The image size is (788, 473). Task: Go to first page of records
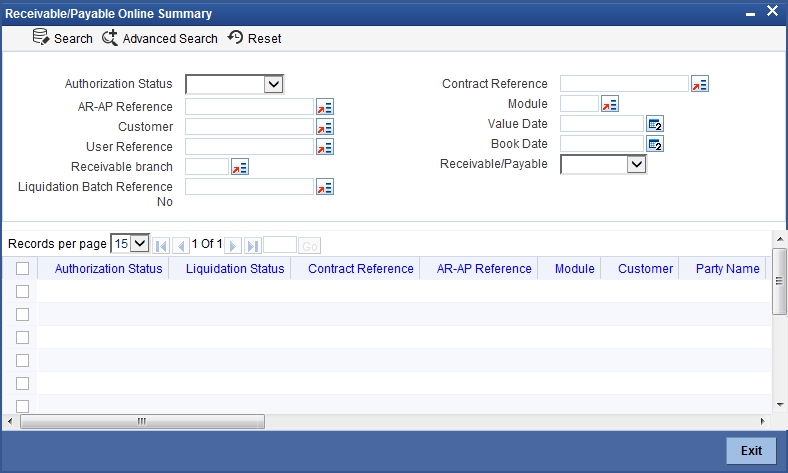click(x=161, y=246)
